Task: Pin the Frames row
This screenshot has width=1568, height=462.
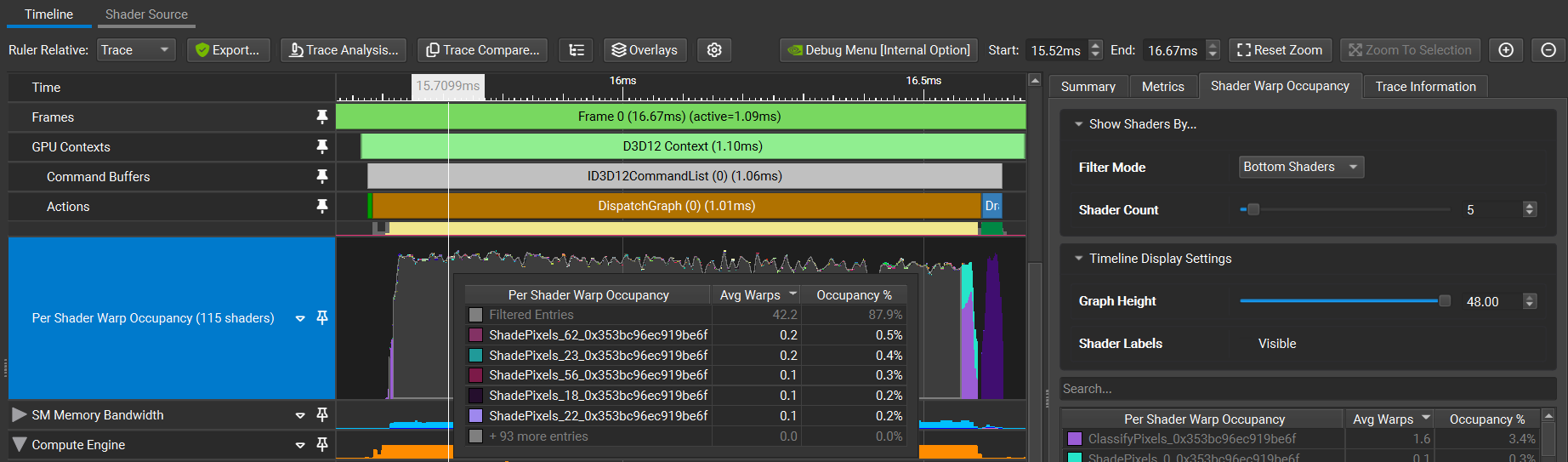Action: 321,117
